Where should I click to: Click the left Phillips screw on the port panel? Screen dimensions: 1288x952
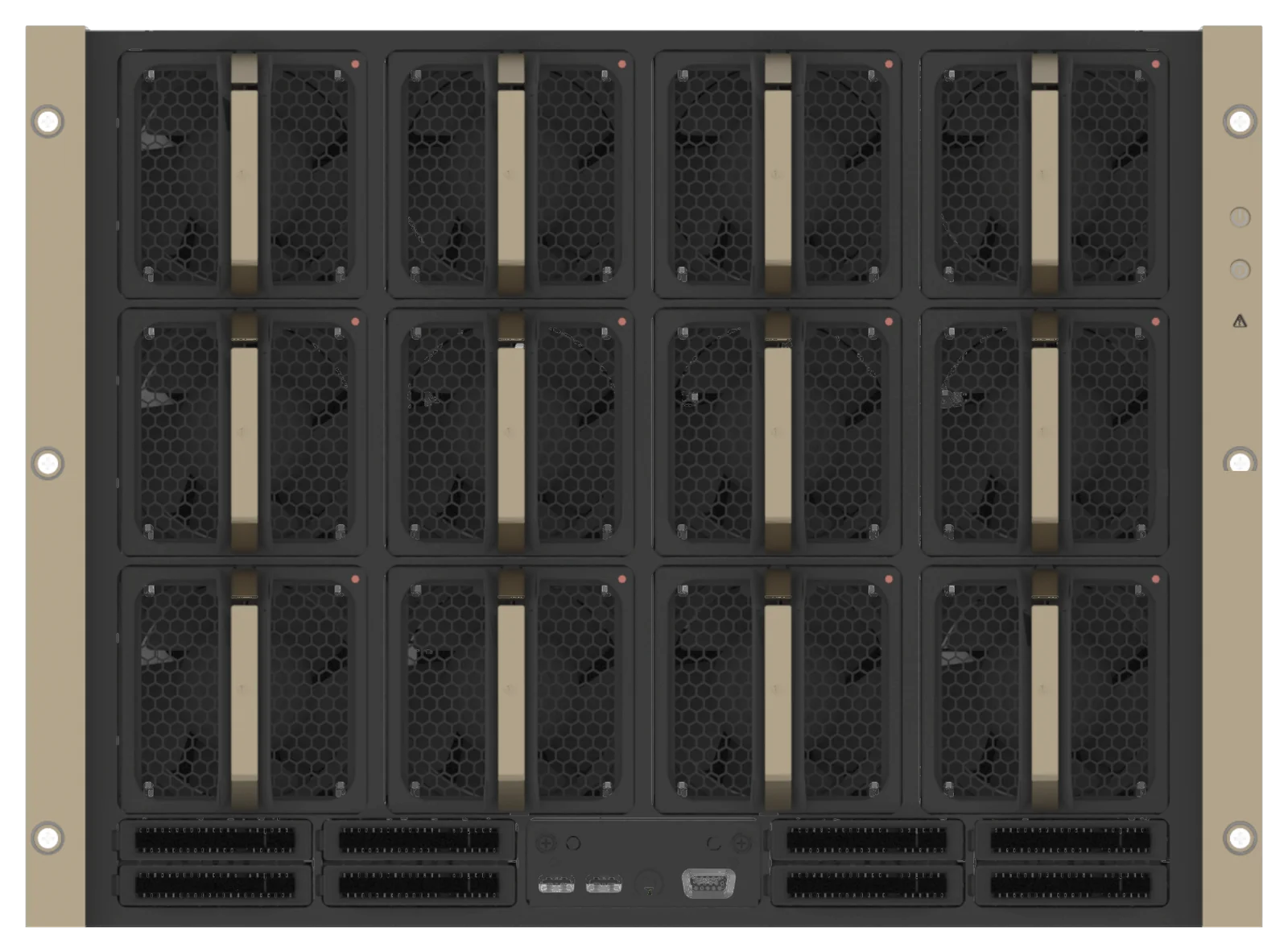pos(546,843)
